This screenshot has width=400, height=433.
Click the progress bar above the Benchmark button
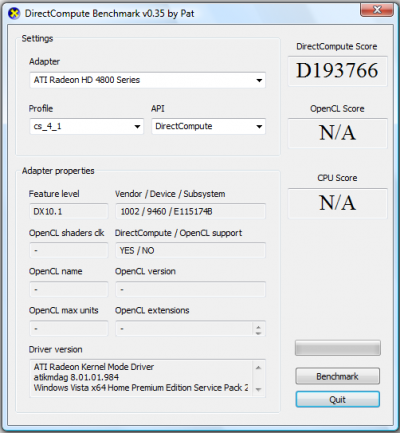337,348
